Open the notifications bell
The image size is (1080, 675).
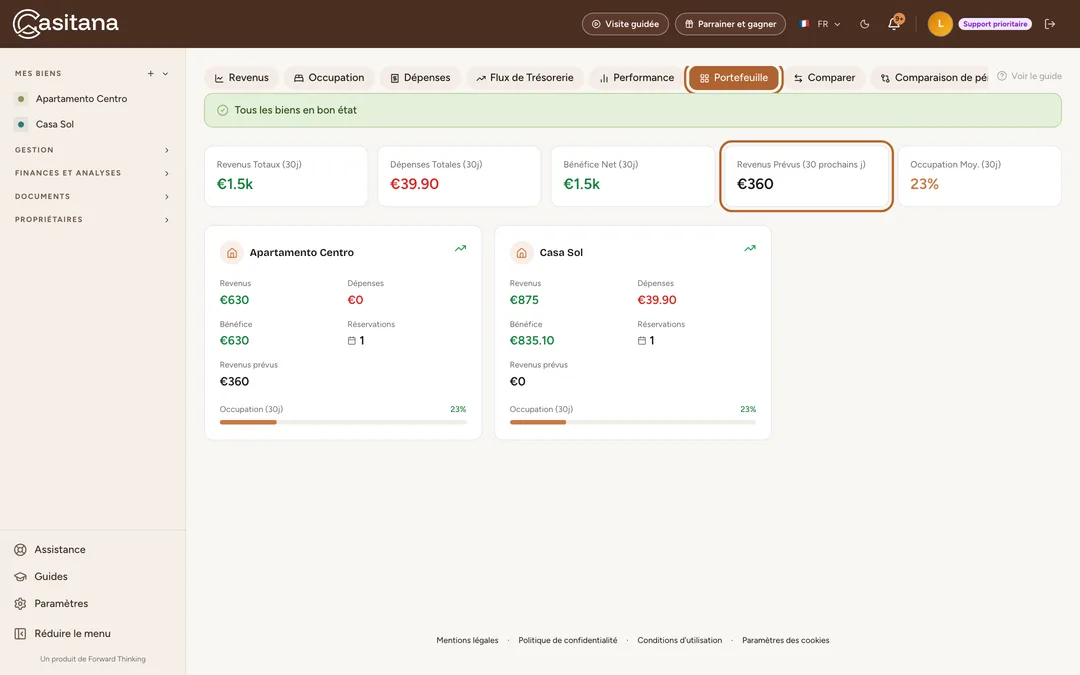894,23
